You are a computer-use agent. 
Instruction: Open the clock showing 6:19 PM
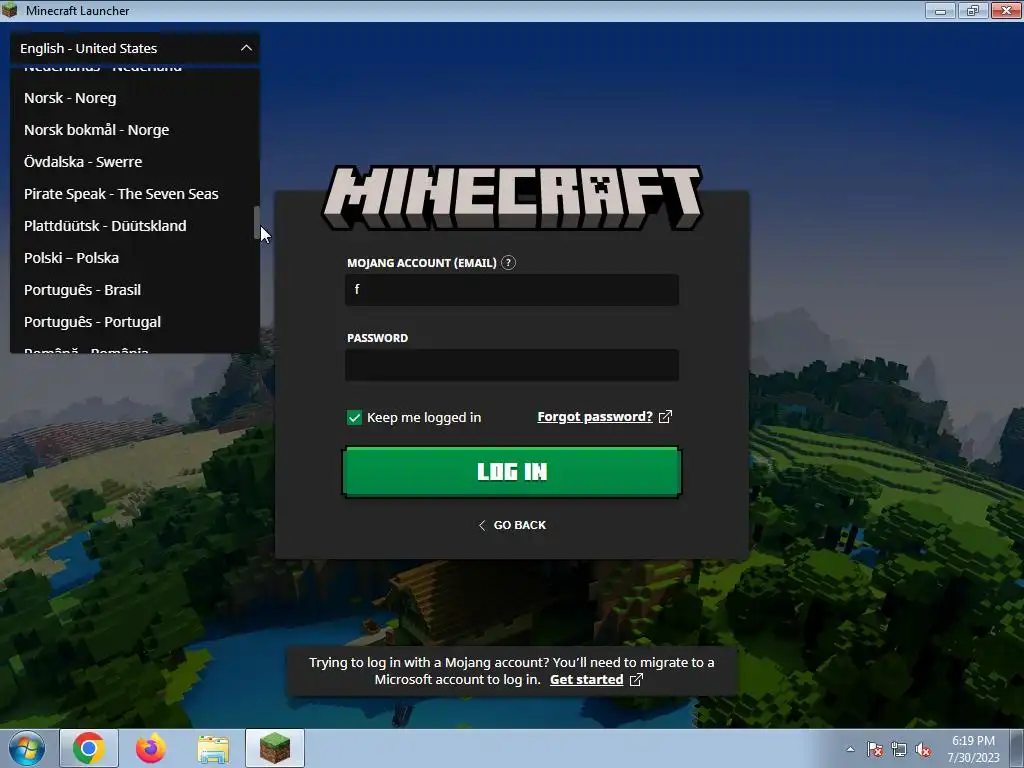[x=973, y=749]
